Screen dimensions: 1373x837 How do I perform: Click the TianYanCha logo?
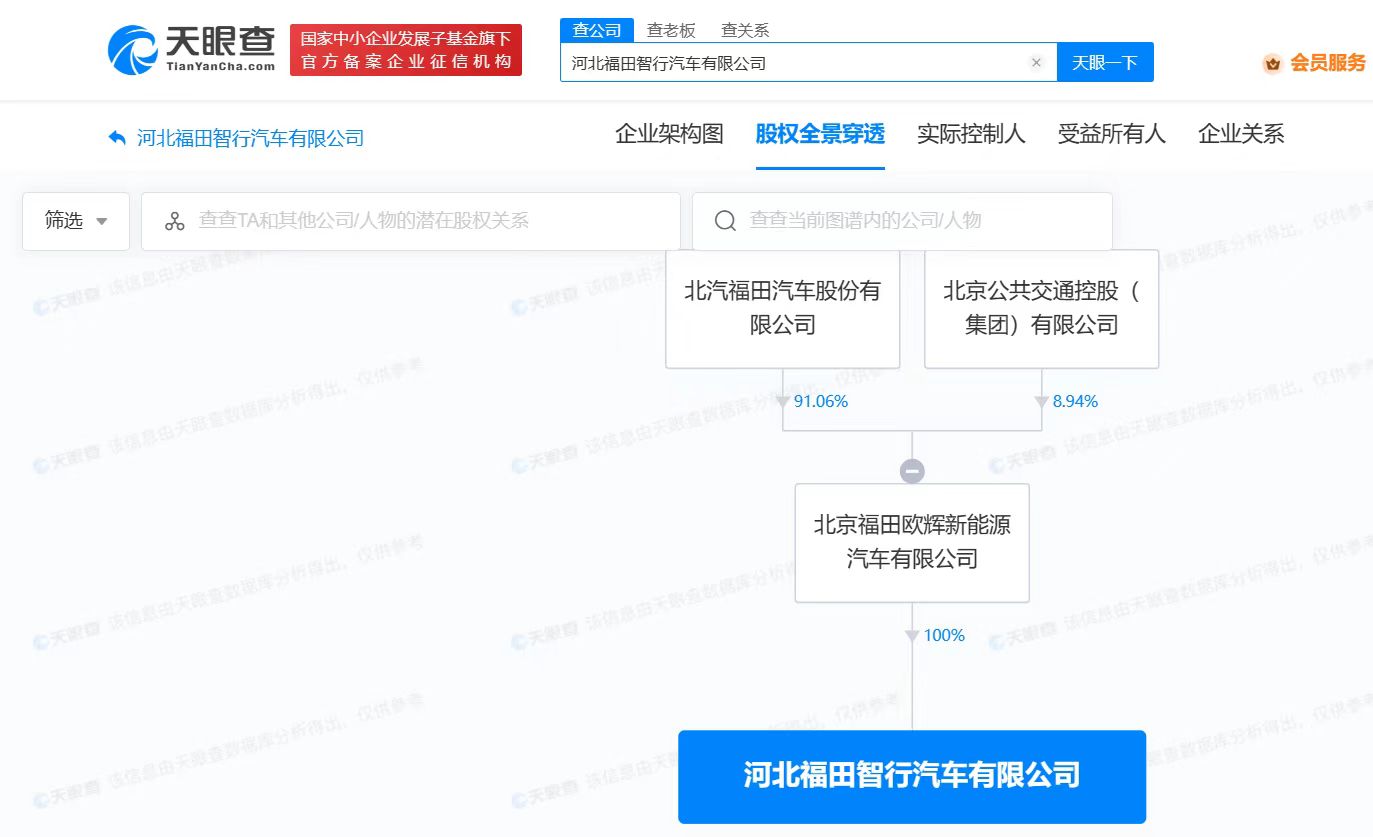click(x=192, y=50)
